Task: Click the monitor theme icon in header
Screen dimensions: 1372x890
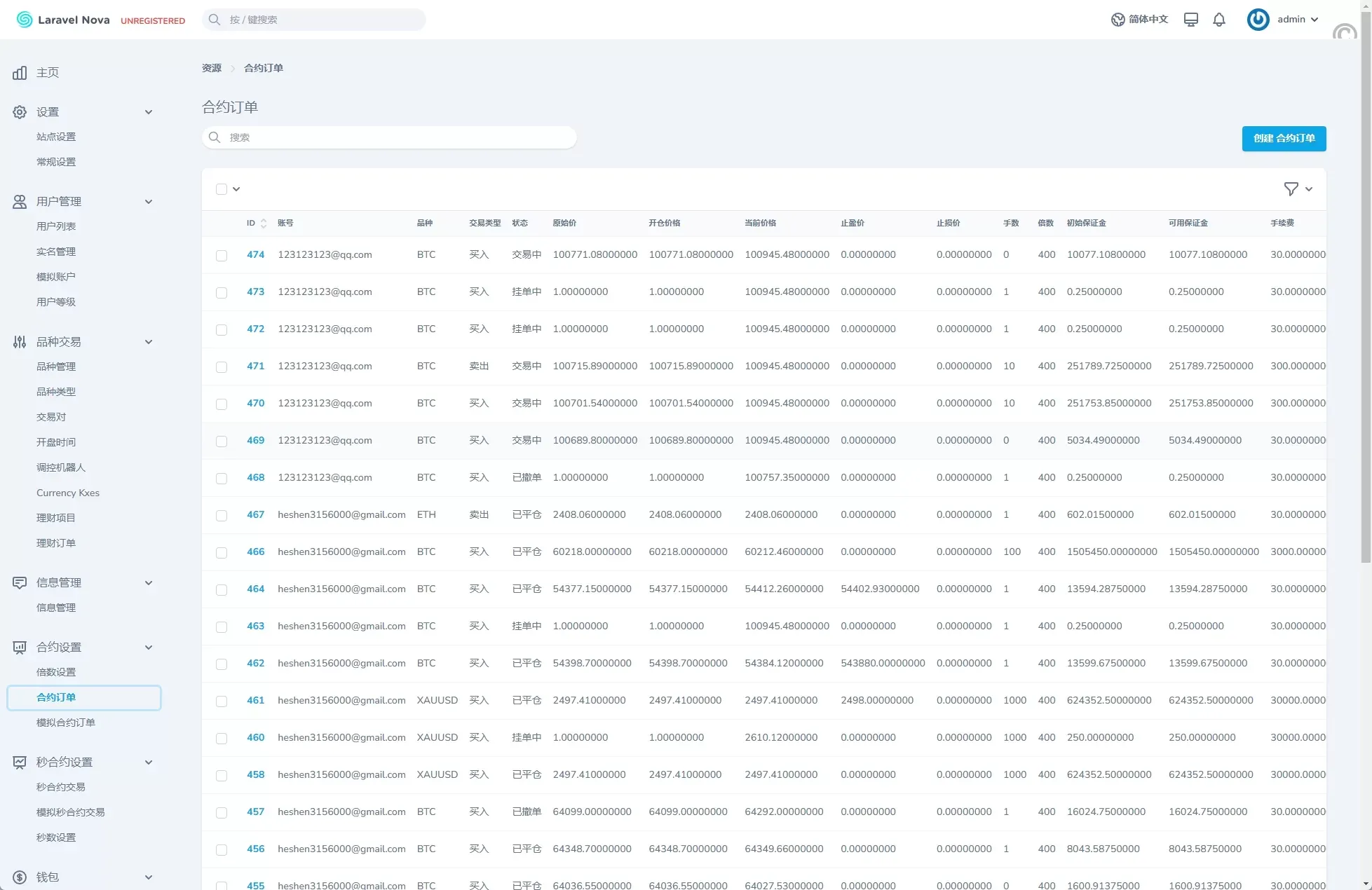Action: point(1190,20)
